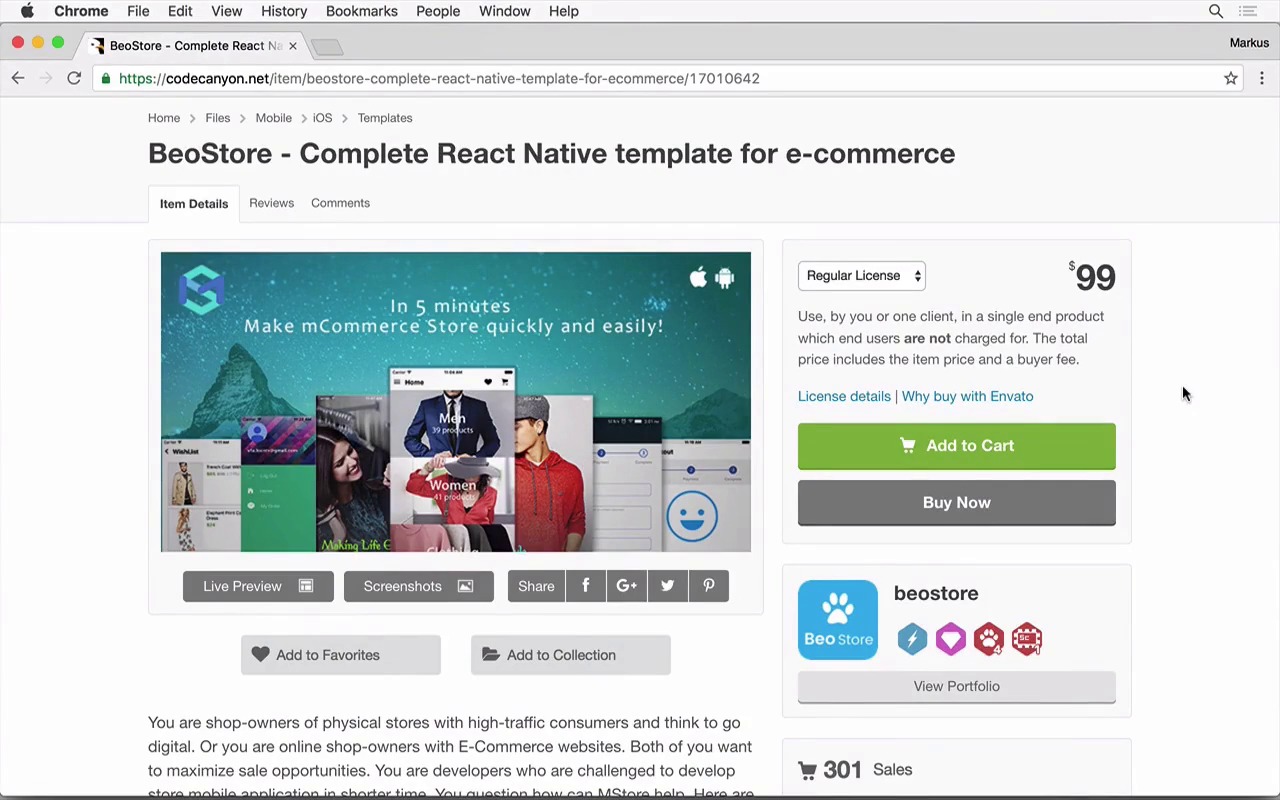Open the Bookmarks menu
Screen dimensions: 1280x800
[362, 11]
